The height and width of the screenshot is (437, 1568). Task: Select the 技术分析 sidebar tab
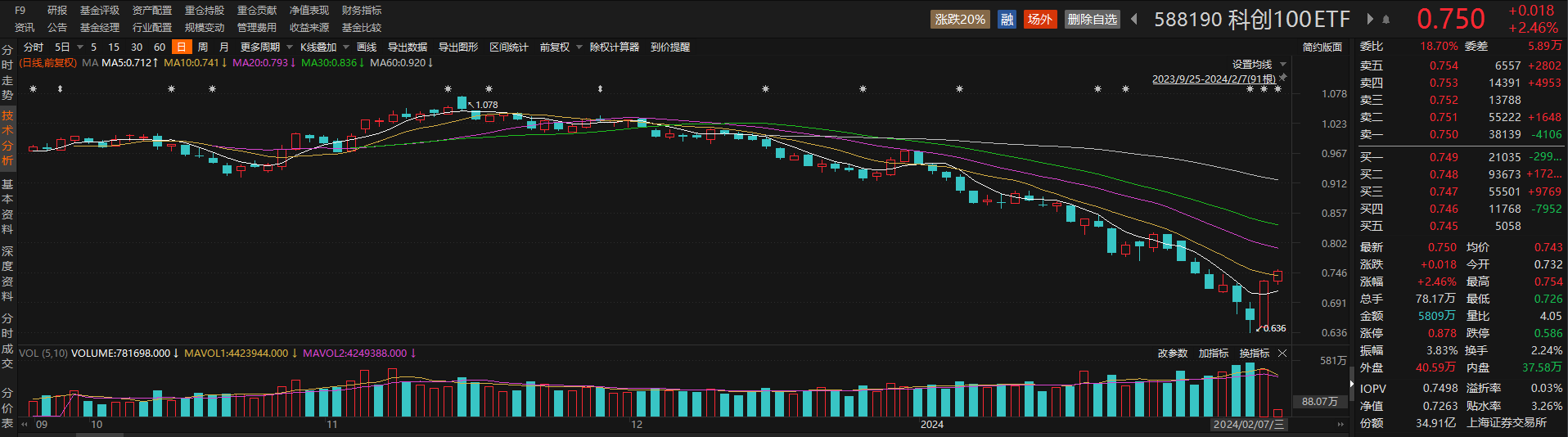(7, 138)
